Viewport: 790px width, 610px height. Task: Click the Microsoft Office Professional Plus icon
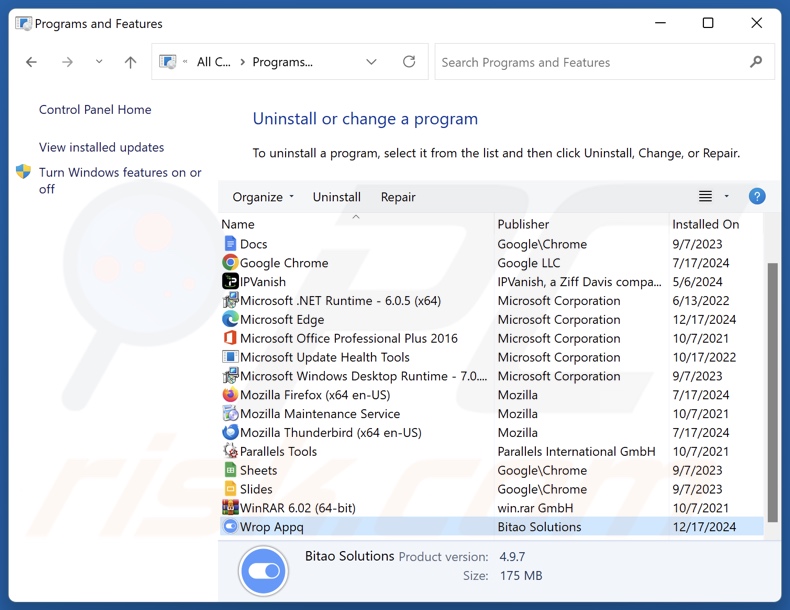click(x=230, y=338)
